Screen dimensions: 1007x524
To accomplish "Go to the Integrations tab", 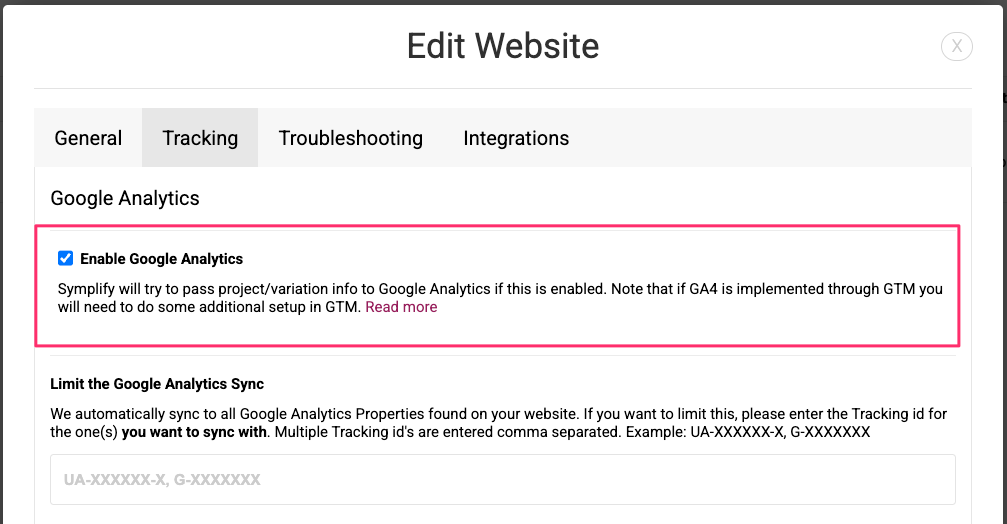I will pyautogui.click(x=516, y=137).
